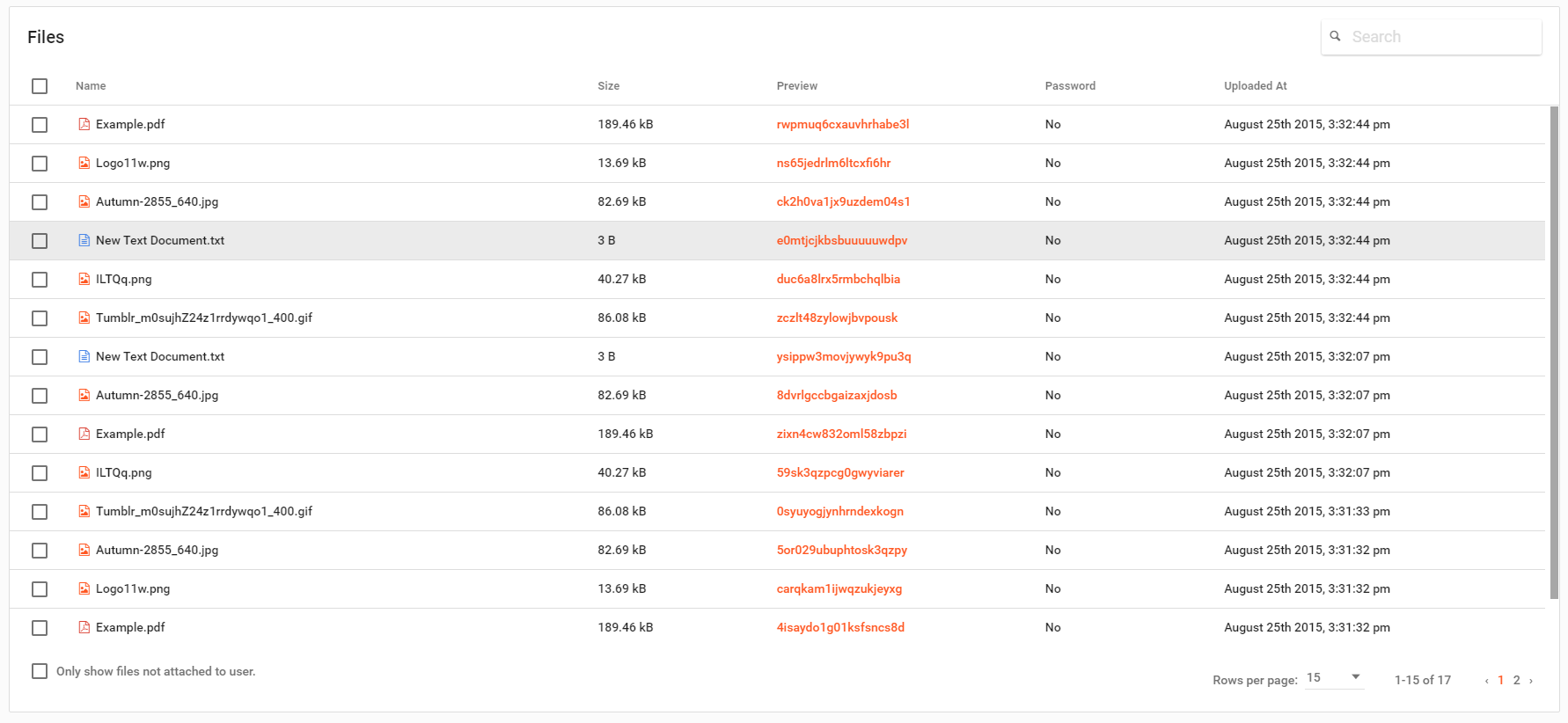The height and width of the screenshot is (723, 1568).
Task: Enable 'Only show files not attached to user'
Action: (40, 671)
